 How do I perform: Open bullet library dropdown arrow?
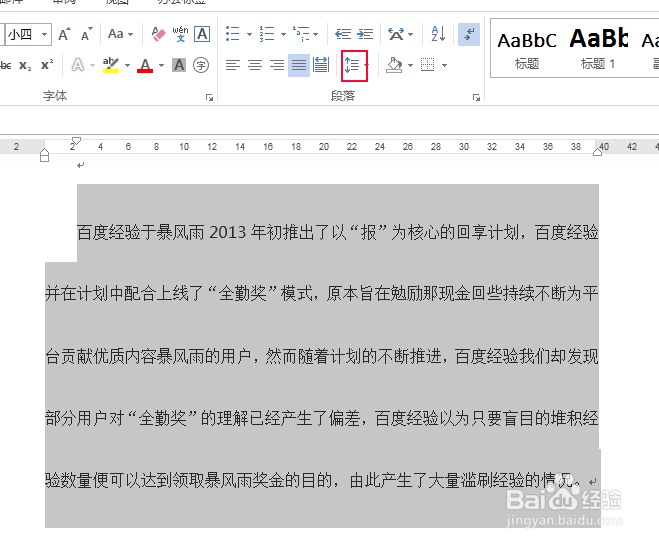(x=249, y=34)
